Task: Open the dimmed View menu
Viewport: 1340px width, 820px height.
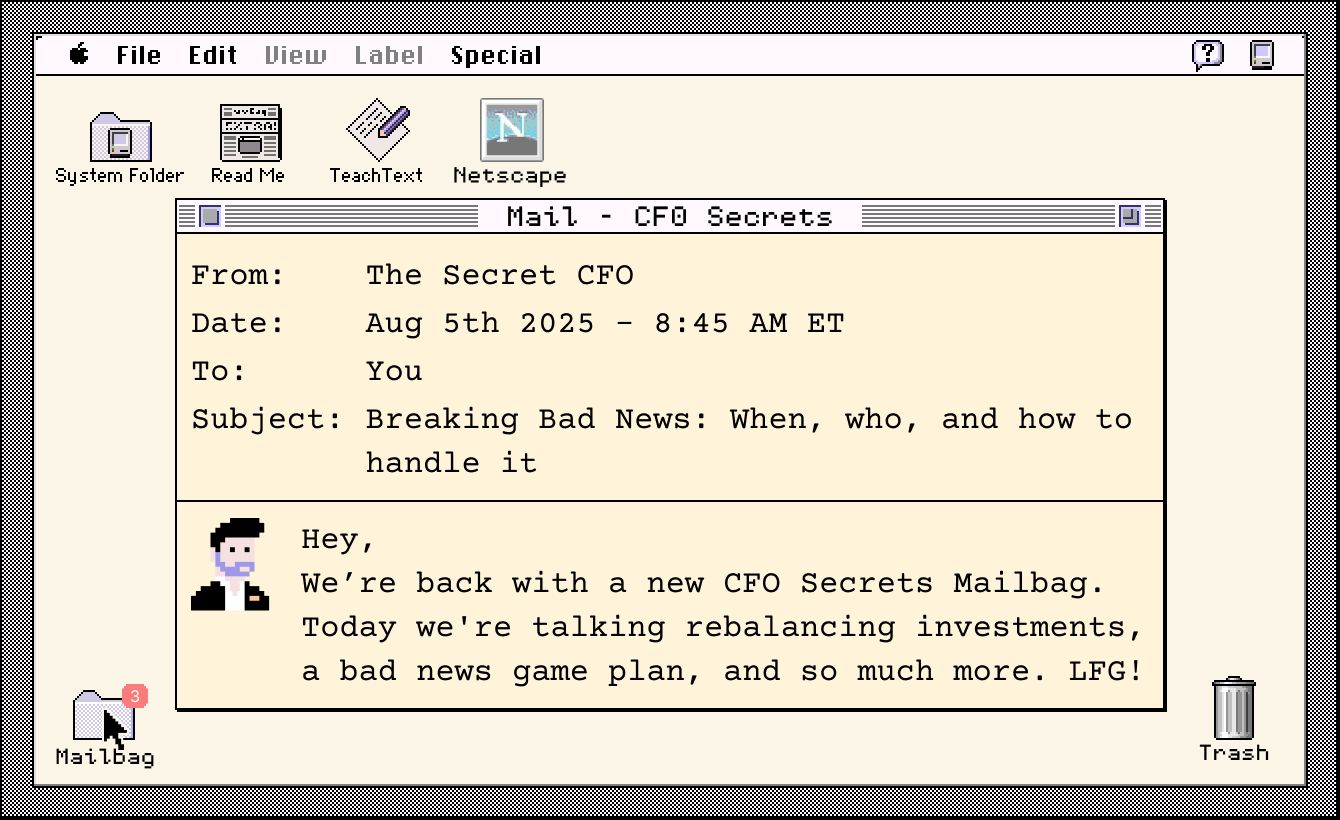Action: point(295,56)
